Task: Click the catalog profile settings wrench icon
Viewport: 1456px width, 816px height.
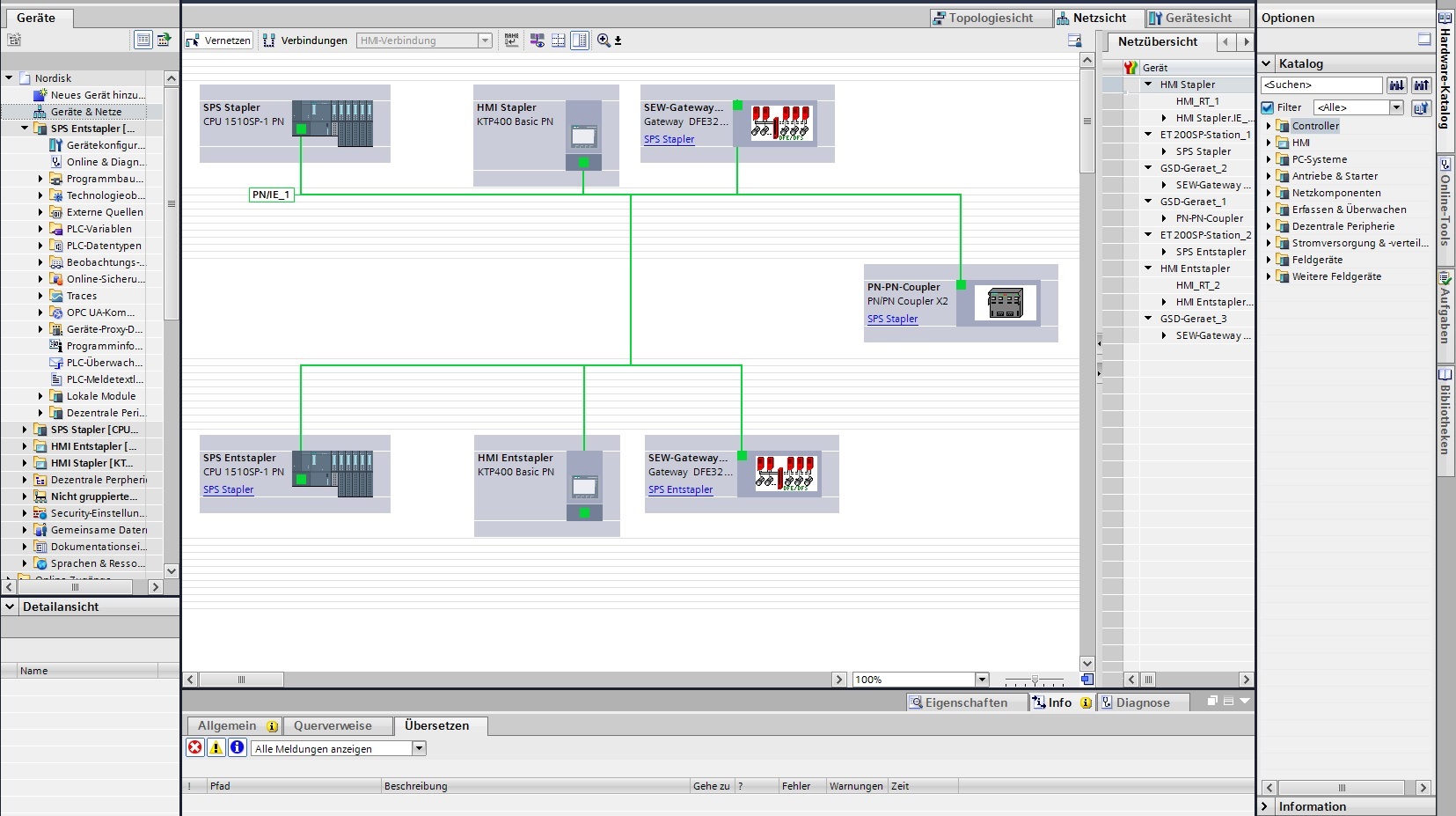Action: (1421, 107)
